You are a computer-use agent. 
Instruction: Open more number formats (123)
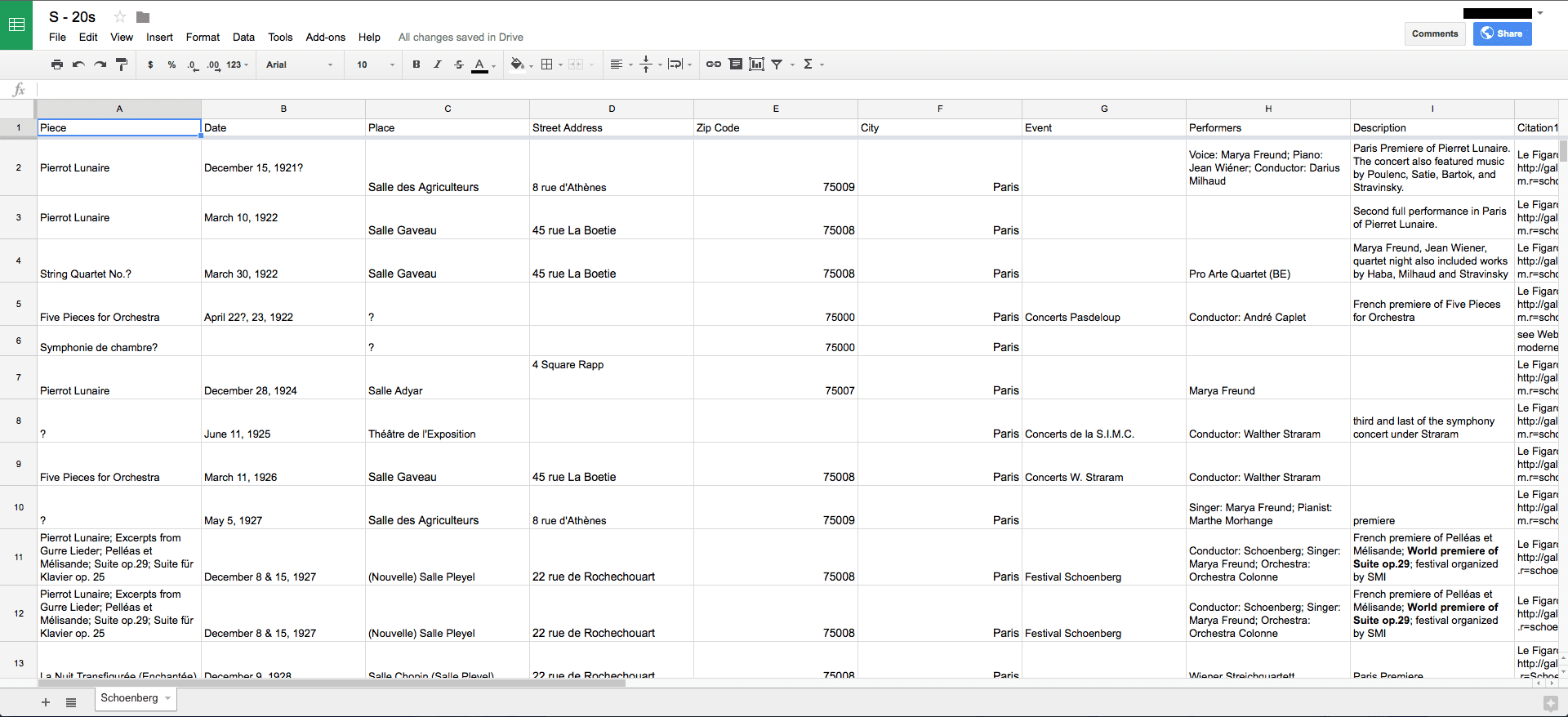point(238,65)
